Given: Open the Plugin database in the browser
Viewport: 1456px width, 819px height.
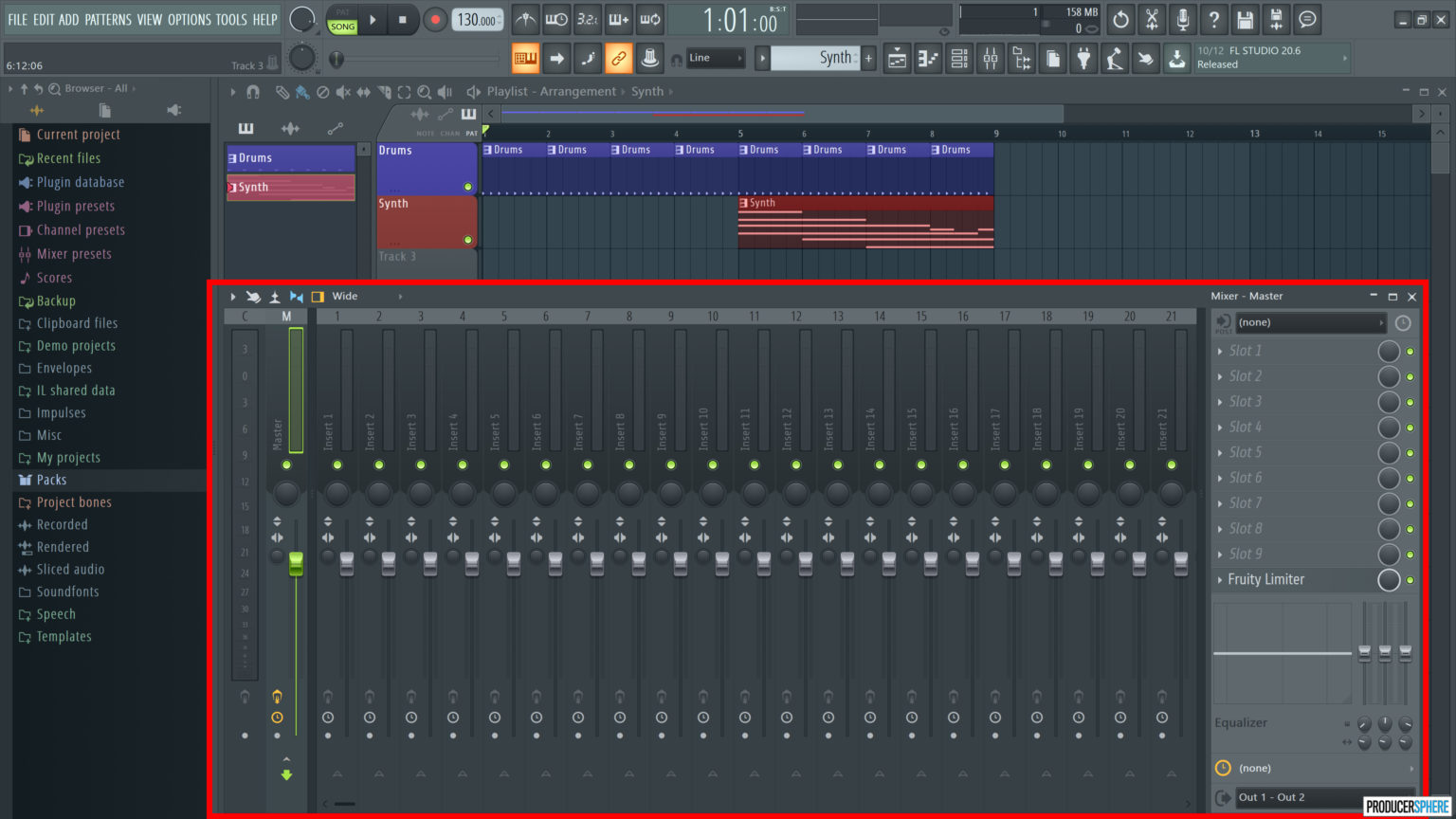Looking at the screenshot, I should pyautogui.click(x=80, y=182).
